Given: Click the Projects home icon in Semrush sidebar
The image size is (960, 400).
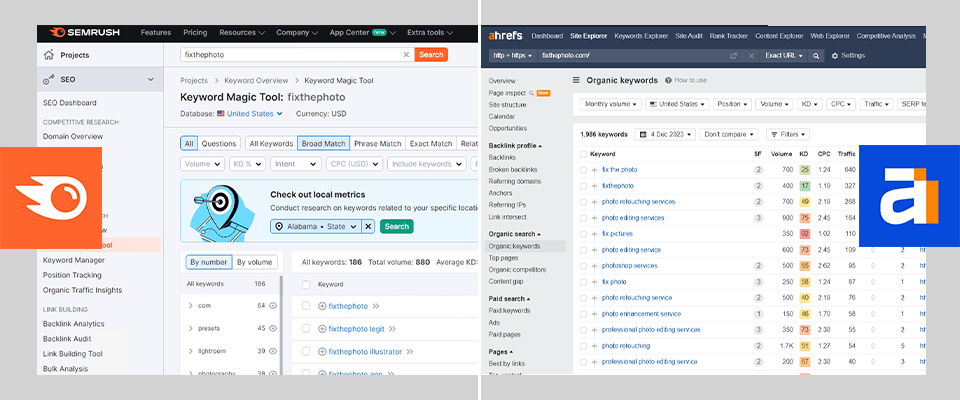Looking at the screenshot, I should click(x=48, y=55).
